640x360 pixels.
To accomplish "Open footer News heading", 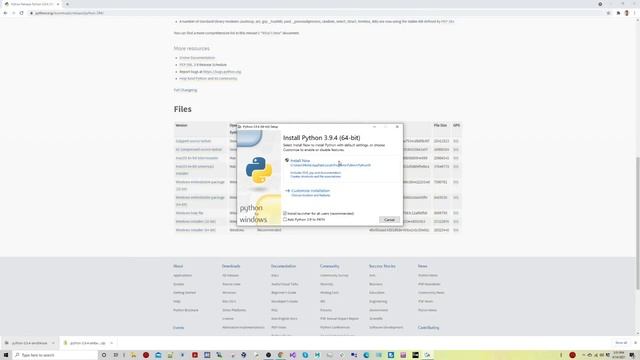I will click(x=422, y=266).
